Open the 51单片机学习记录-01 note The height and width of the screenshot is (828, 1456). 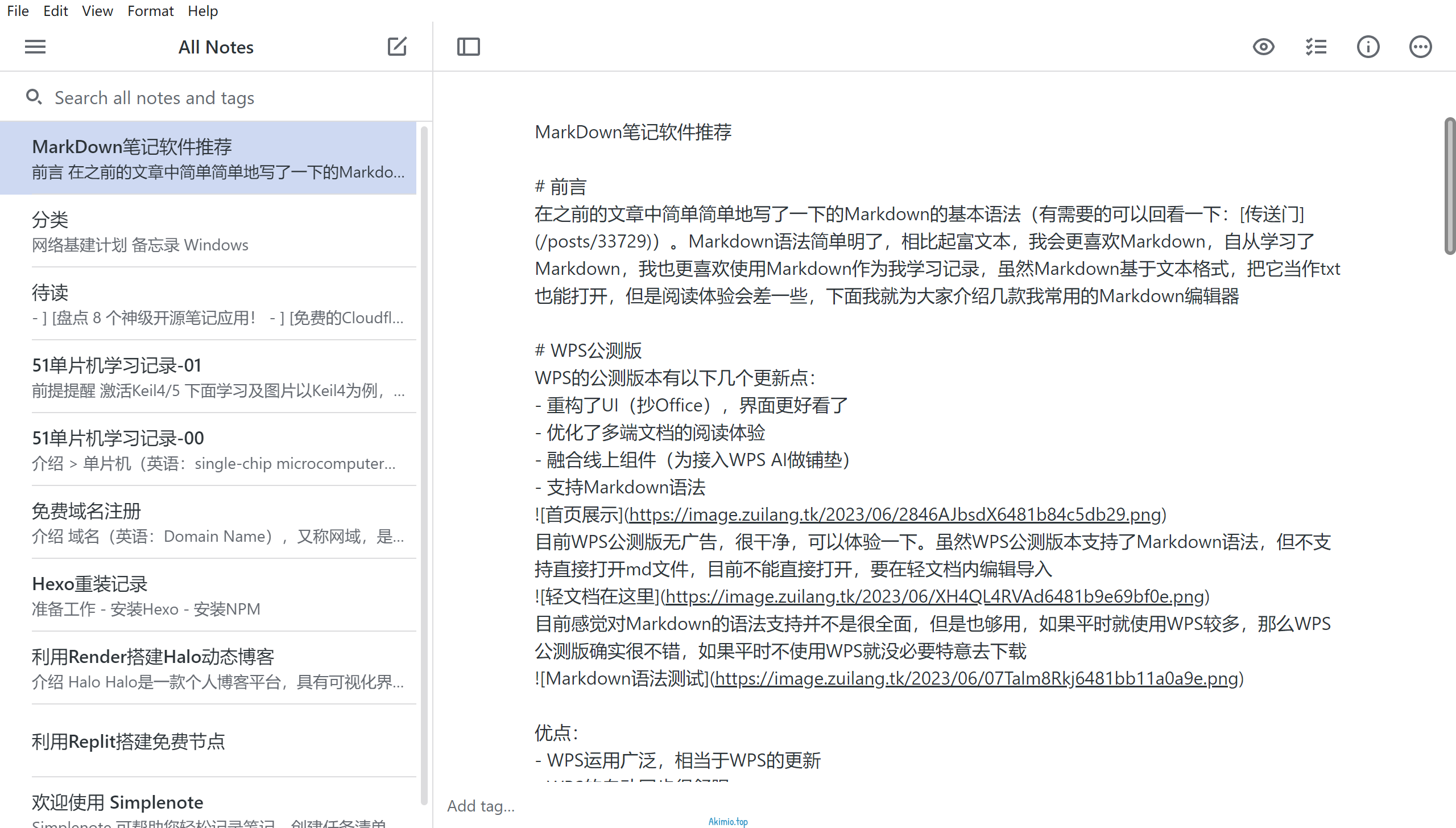point(208,377)
